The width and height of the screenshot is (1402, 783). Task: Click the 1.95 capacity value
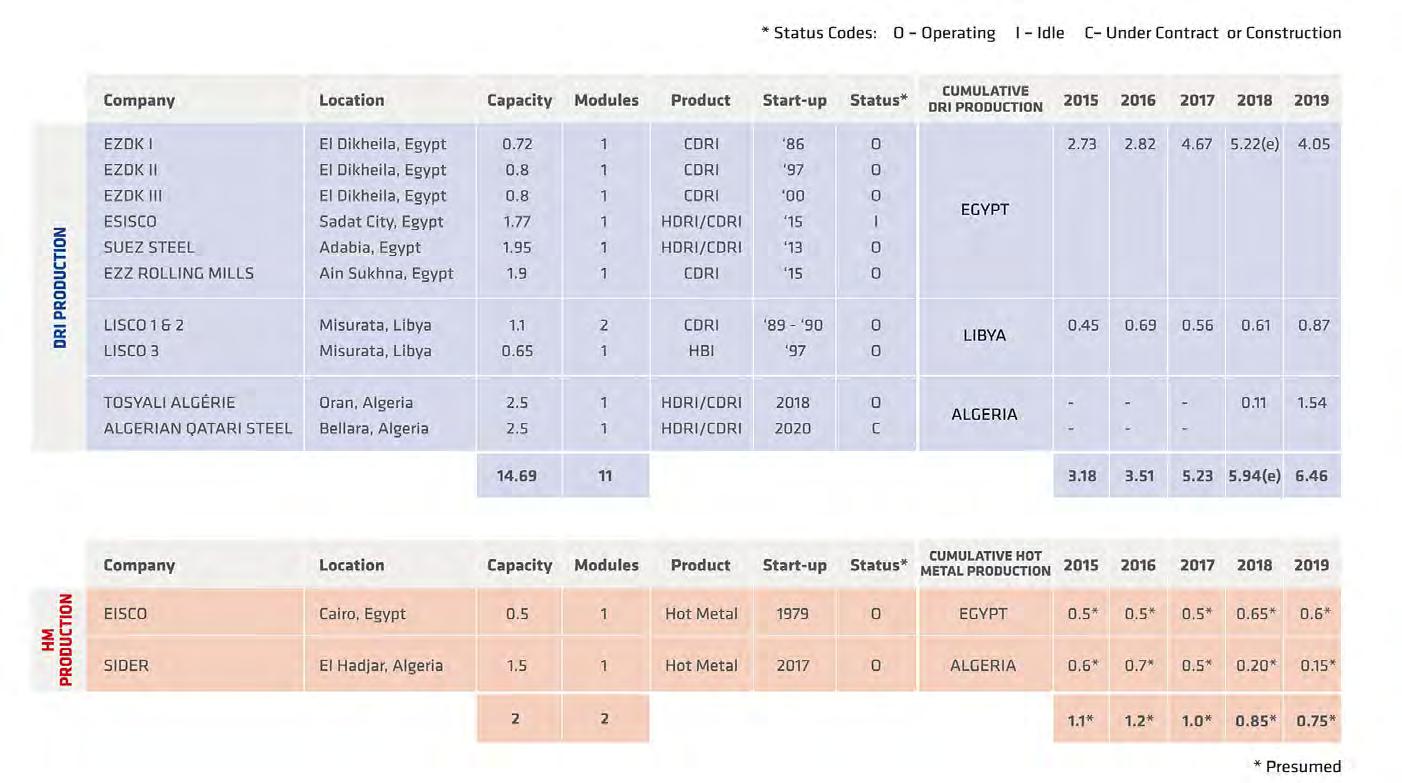517,247
